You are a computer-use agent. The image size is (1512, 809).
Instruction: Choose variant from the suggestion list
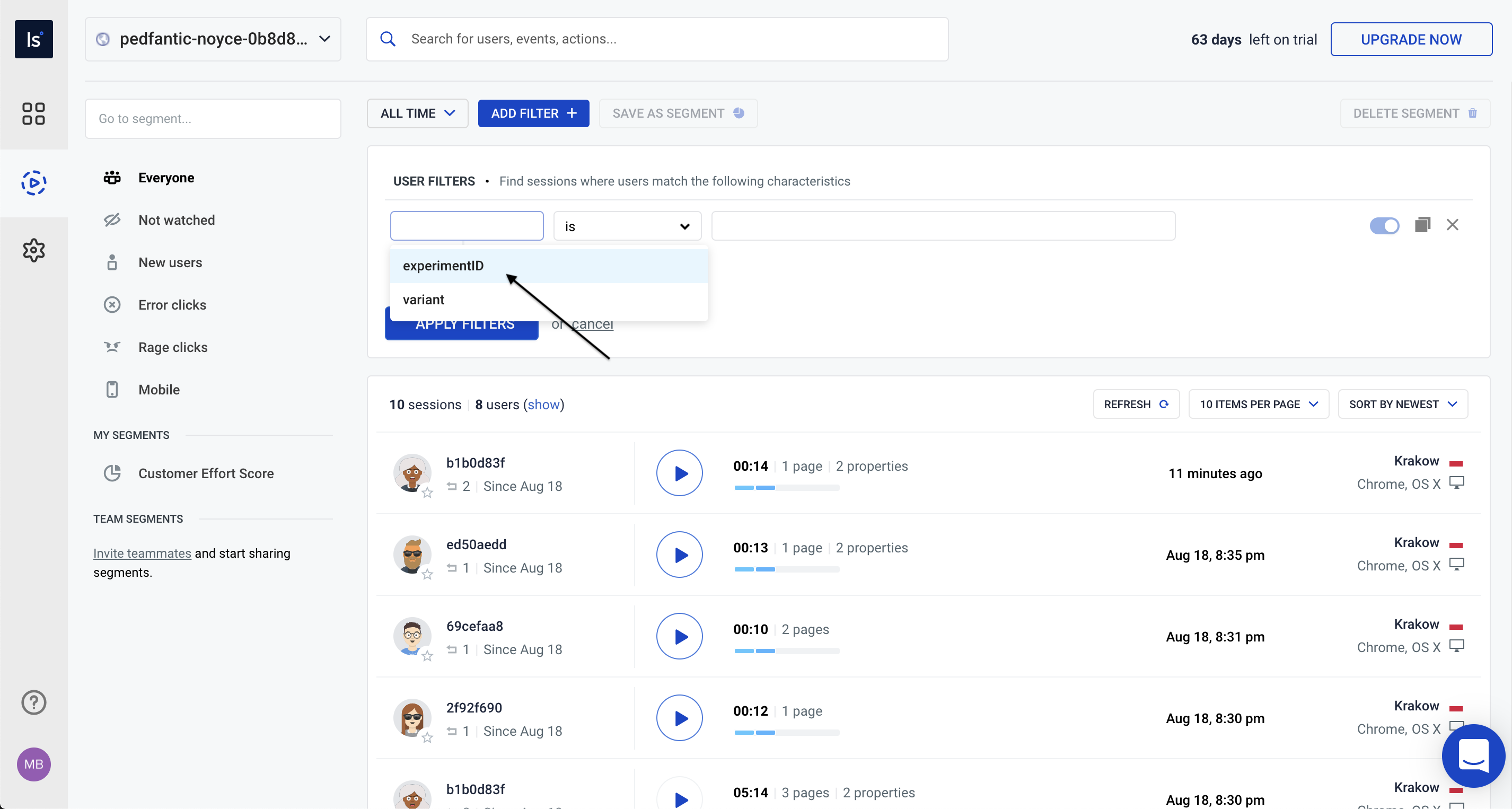(424, 300)
